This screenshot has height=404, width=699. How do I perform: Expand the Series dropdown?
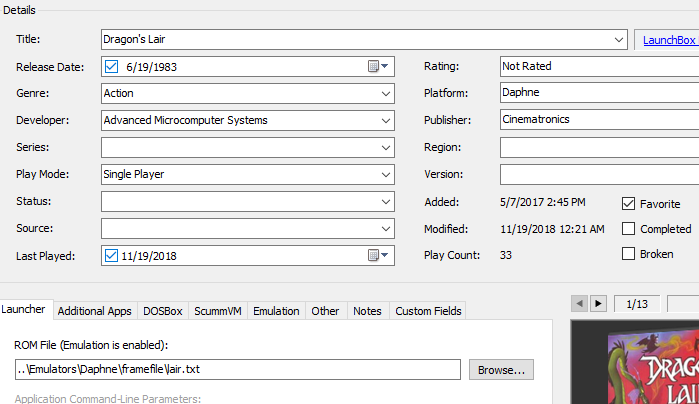[386, 148]
